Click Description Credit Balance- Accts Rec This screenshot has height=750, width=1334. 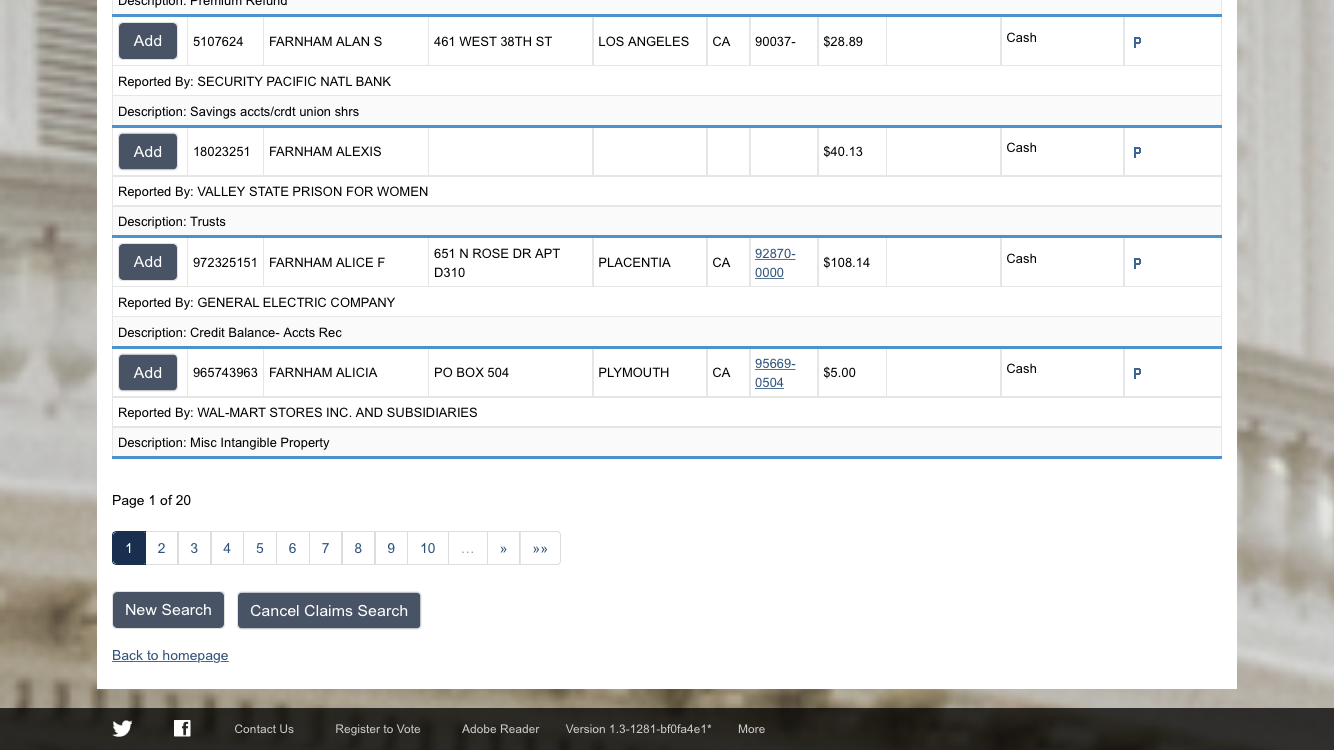tap(266, 332)
